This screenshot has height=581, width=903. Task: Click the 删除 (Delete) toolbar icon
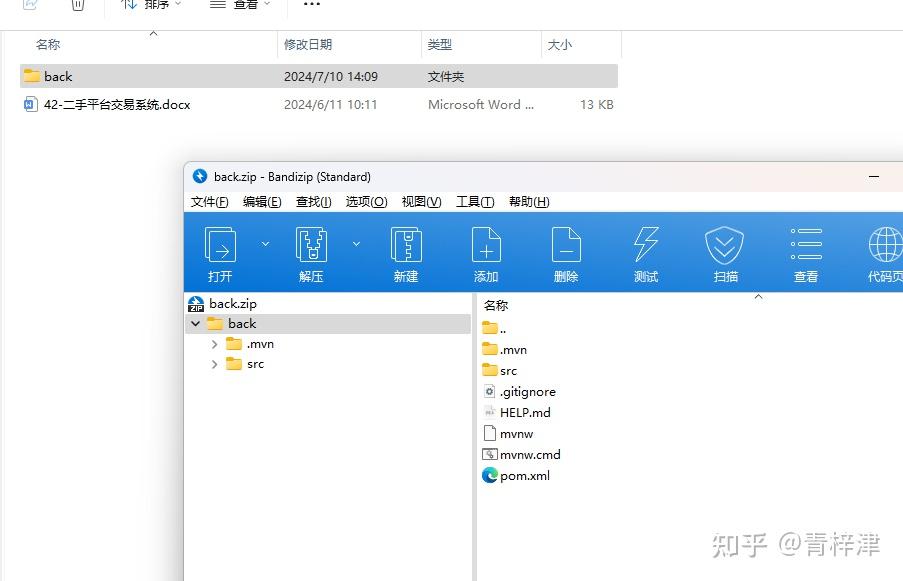point(566,245)
